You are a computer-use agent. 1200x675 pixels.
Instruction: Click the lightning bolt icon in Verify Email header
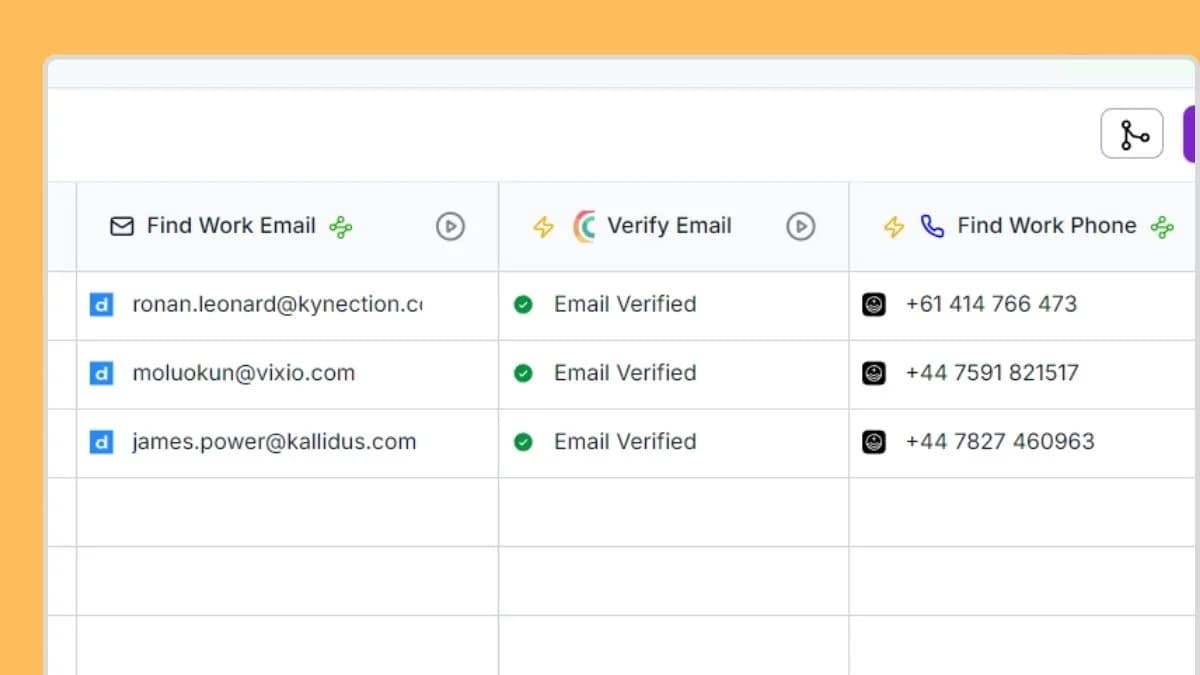point(543,226)
